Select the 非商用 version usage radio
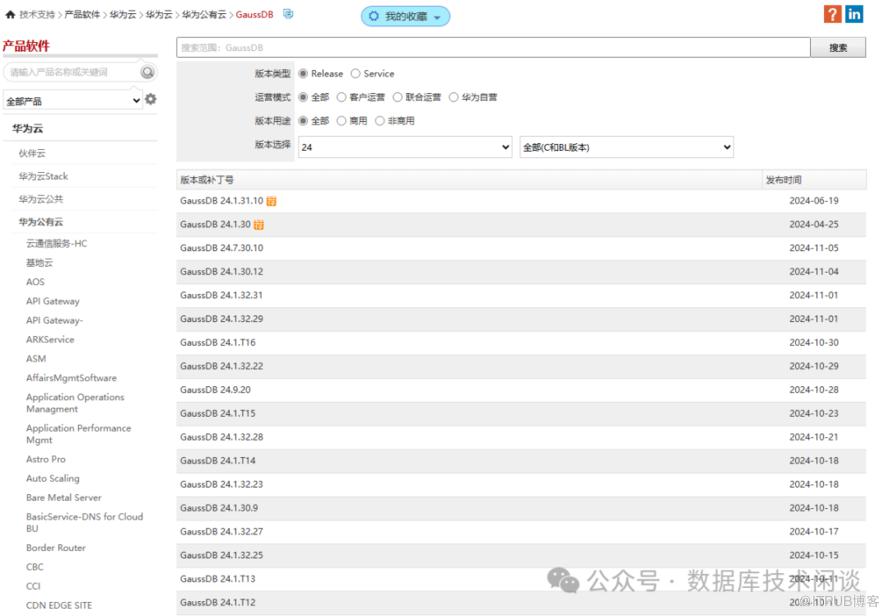 [380, 121]
